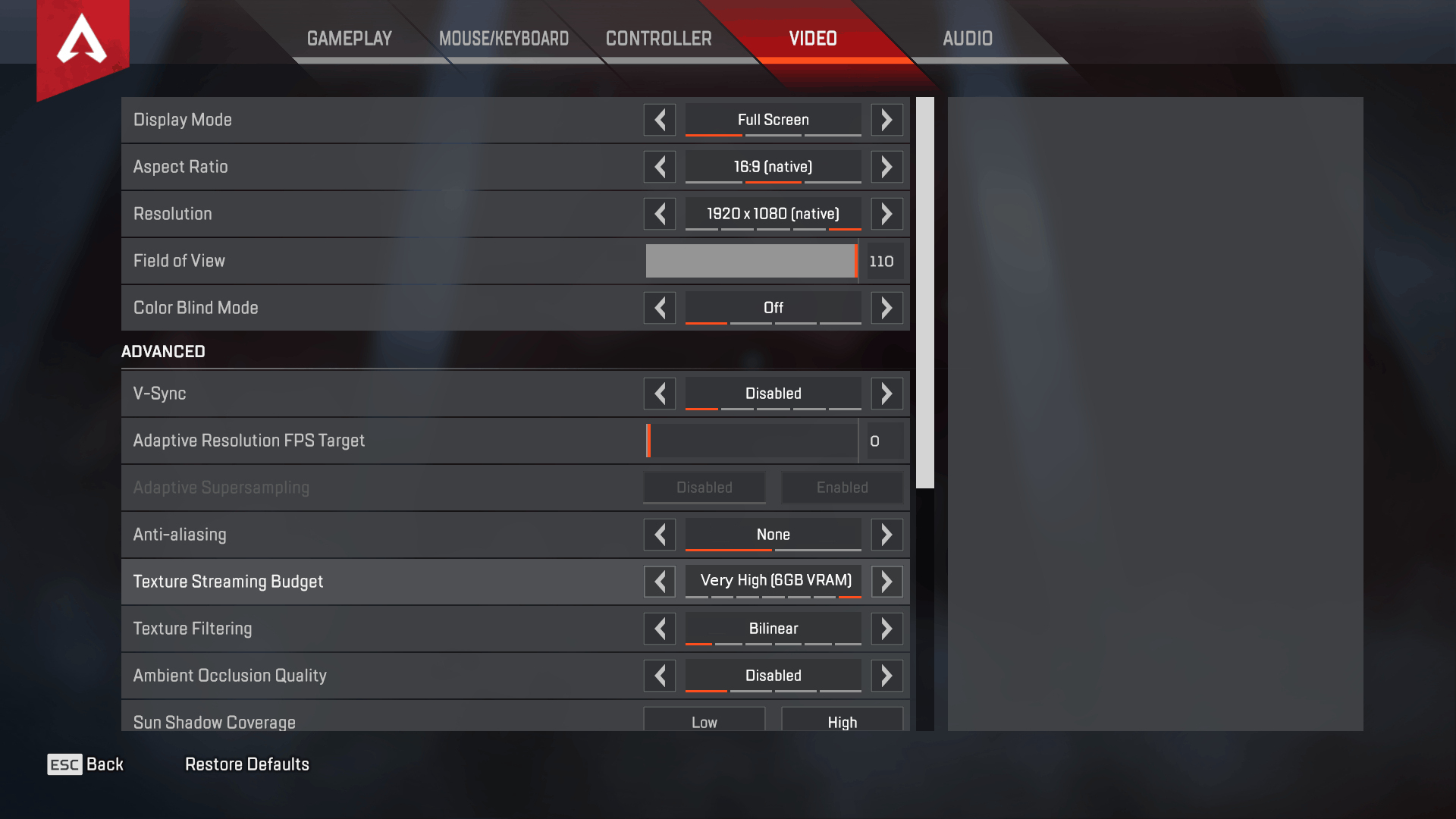Toggle Adaptive Supersampling to Enabled
This screenshot has height=819, width=1456.
point(840,487)
